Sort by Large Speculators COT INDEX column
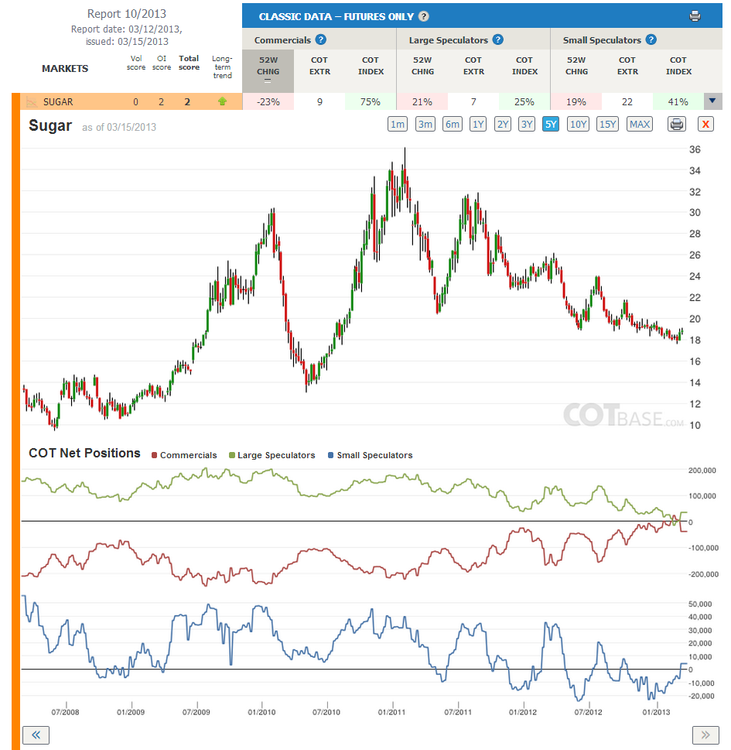The width and height of the screenshot is (731, 750). [x=525, y=66]
